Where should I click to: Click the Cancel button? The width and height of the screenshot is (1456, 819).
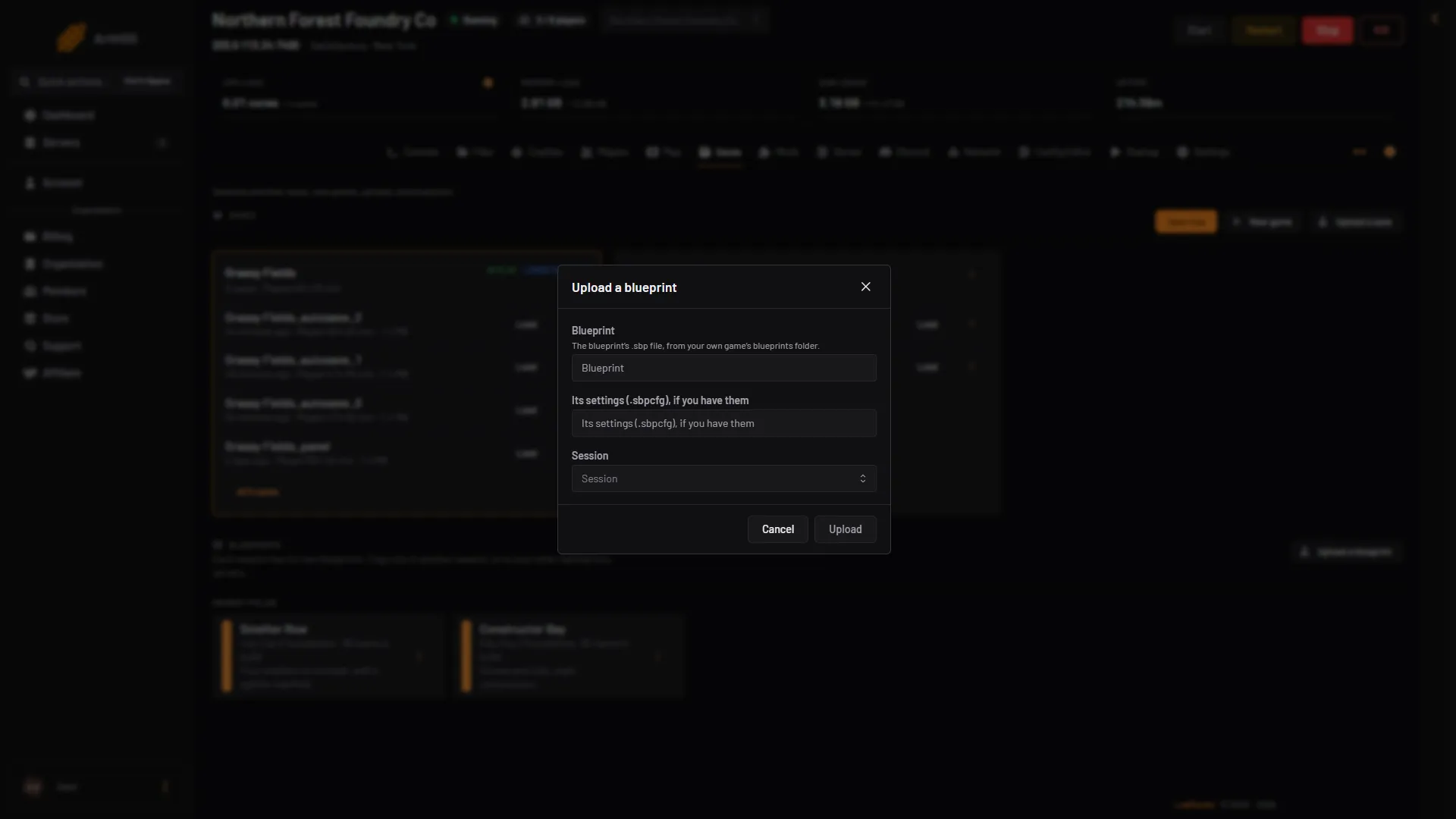[x=778, y=529]
